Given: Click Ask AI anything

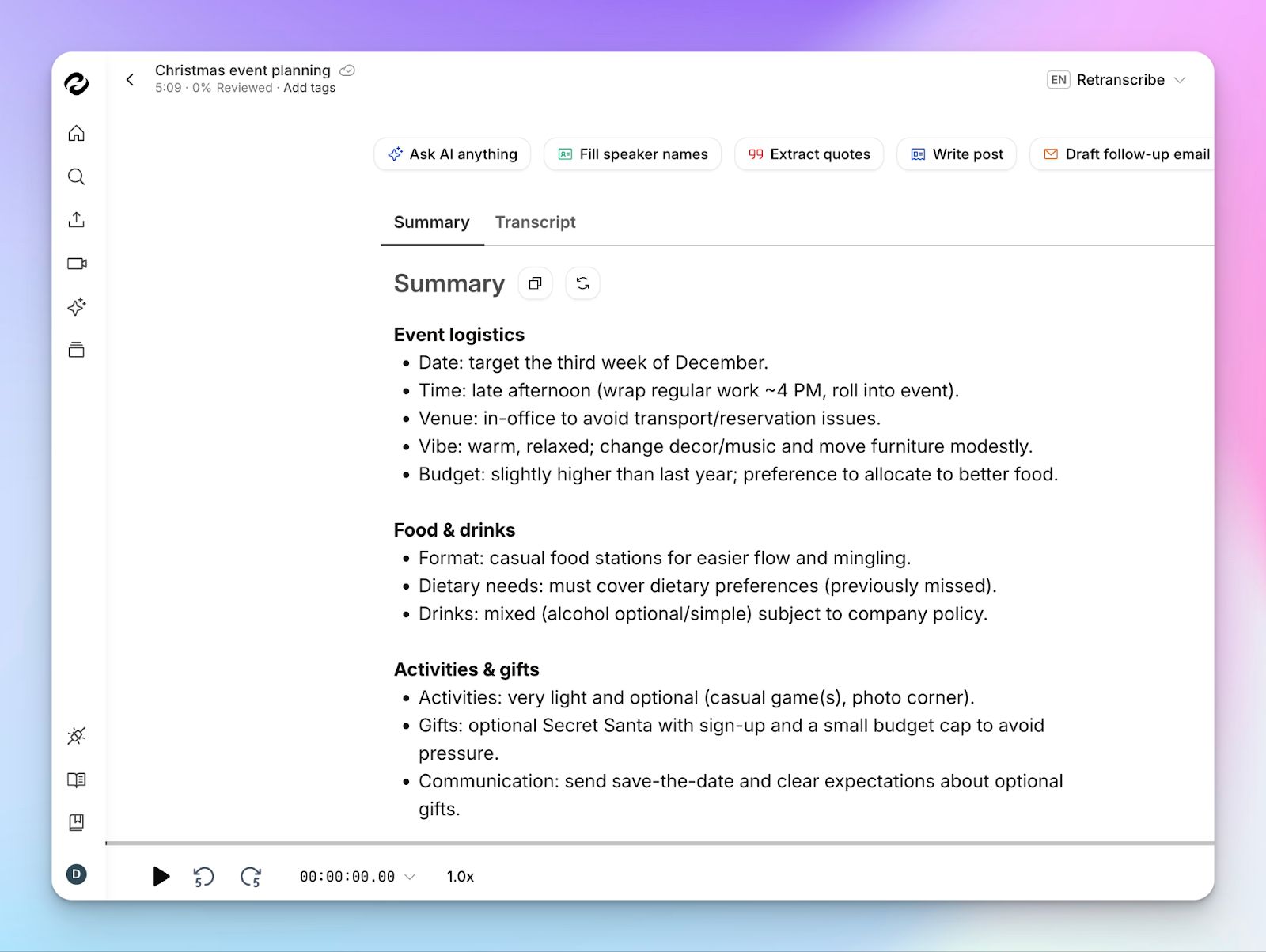Looking at the screenshot, I should (x=452, y=154).
